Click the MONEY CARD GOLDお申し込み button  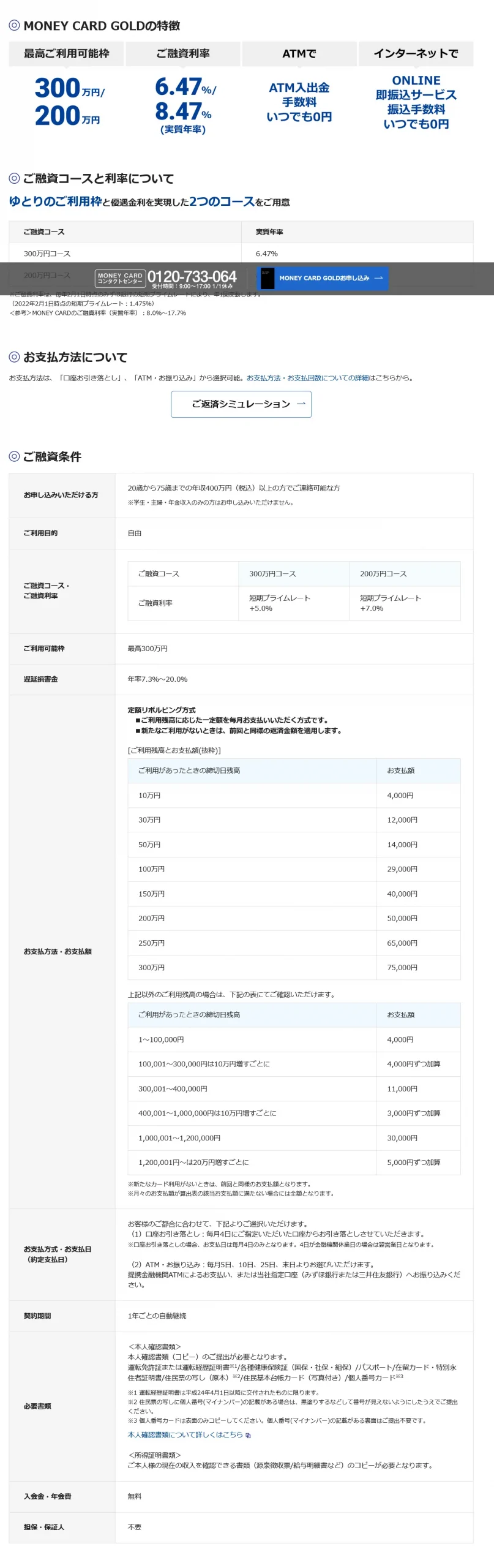point(323,278)
